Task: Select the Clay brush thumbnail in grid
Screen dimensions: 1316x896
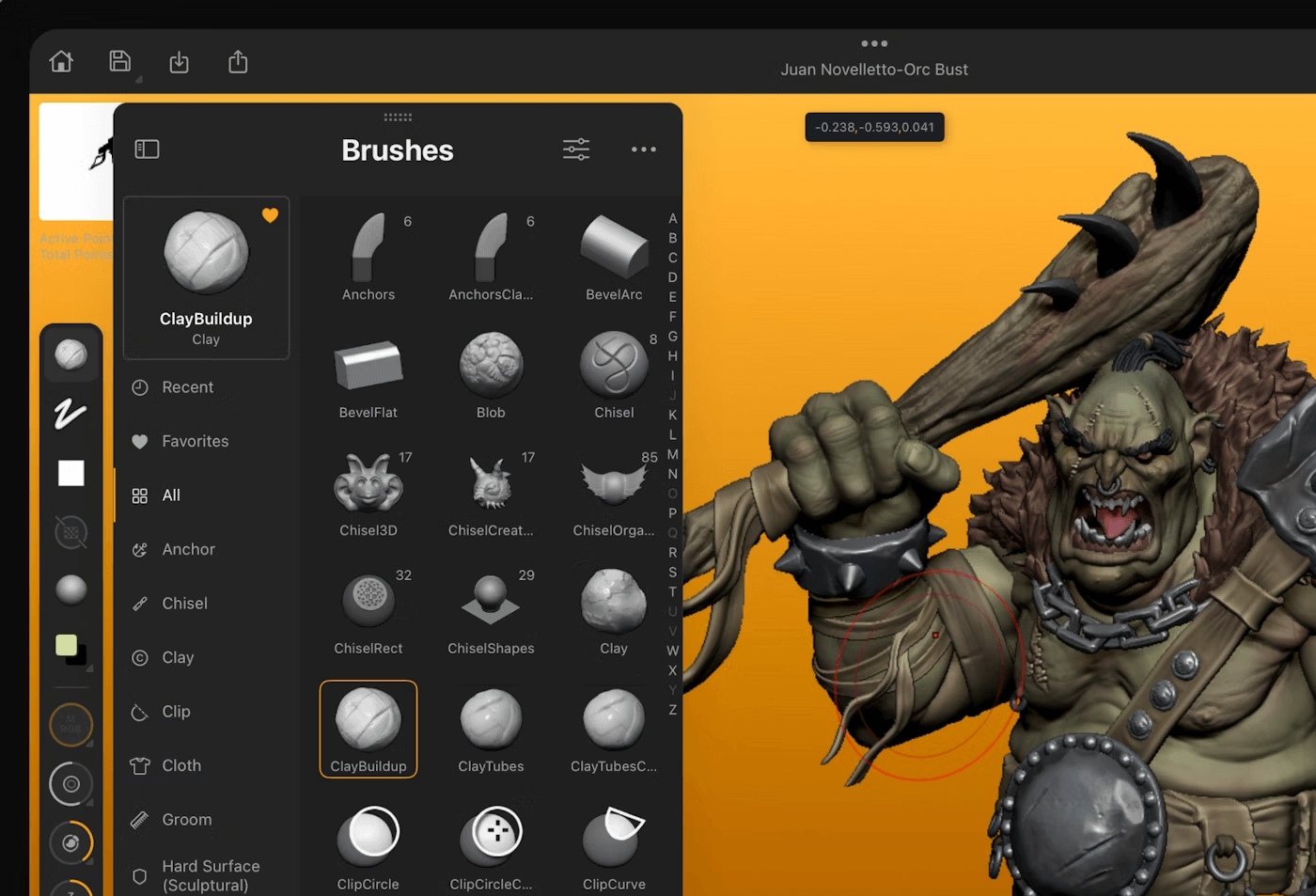Action: click(x=614, y=610)
